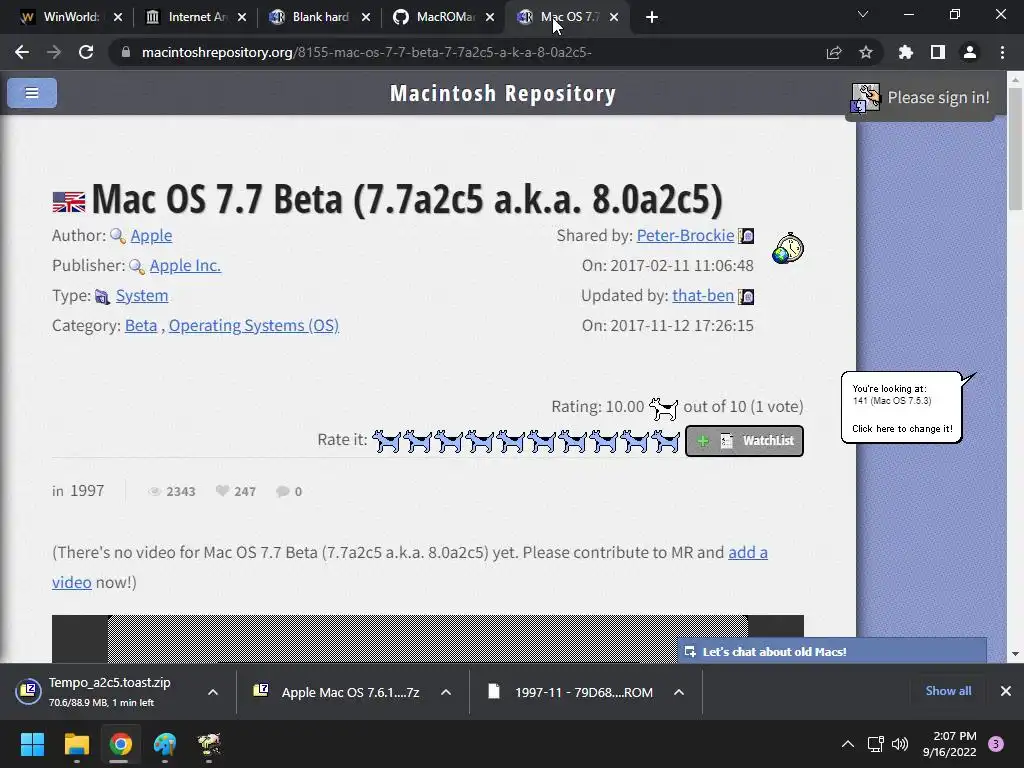The image size is (1024, 768).
Task: Show hidden system tray icons
Action: (x=848, y=744)
